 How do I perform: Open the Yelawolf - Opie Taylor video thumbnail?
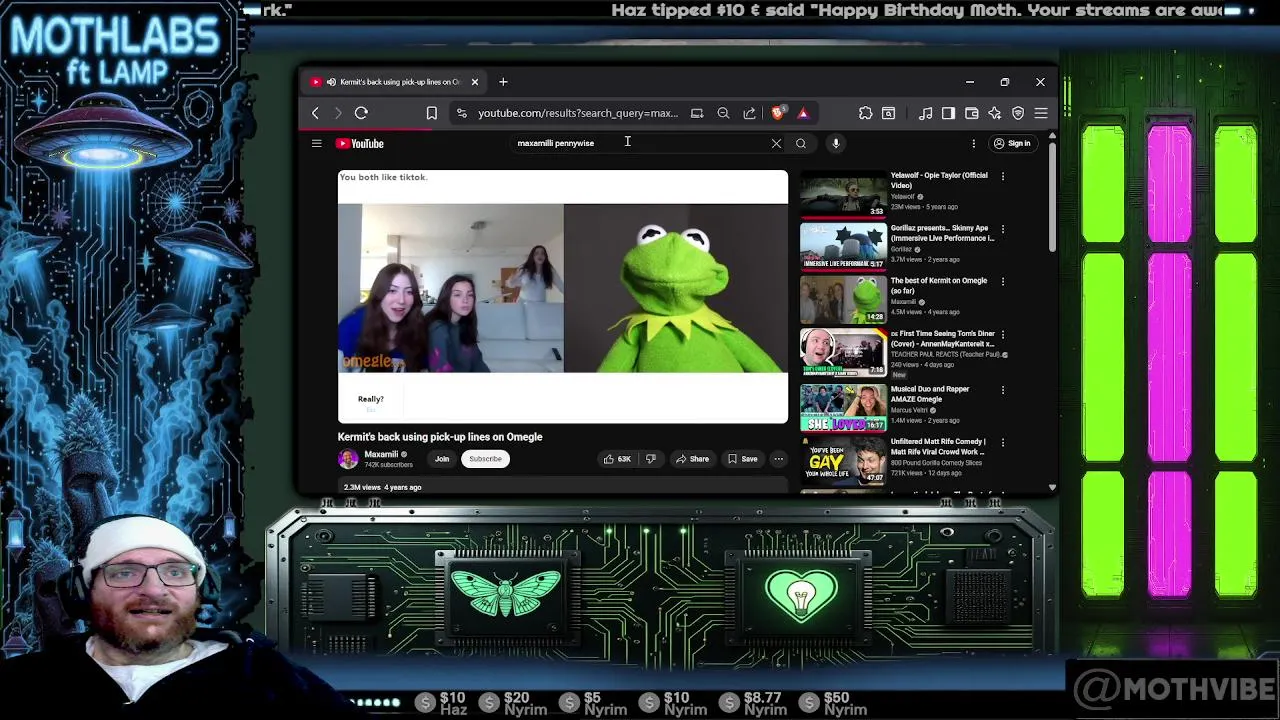click(842, 194)
